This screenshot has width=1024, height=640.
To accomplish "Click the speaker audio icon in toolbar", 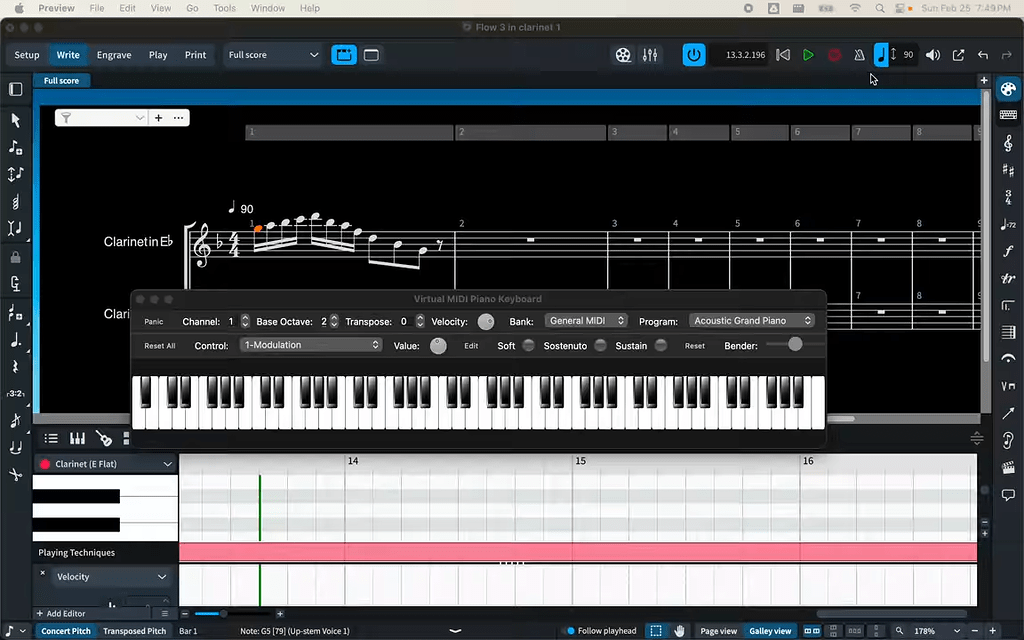I will click(x=933, y=55).
